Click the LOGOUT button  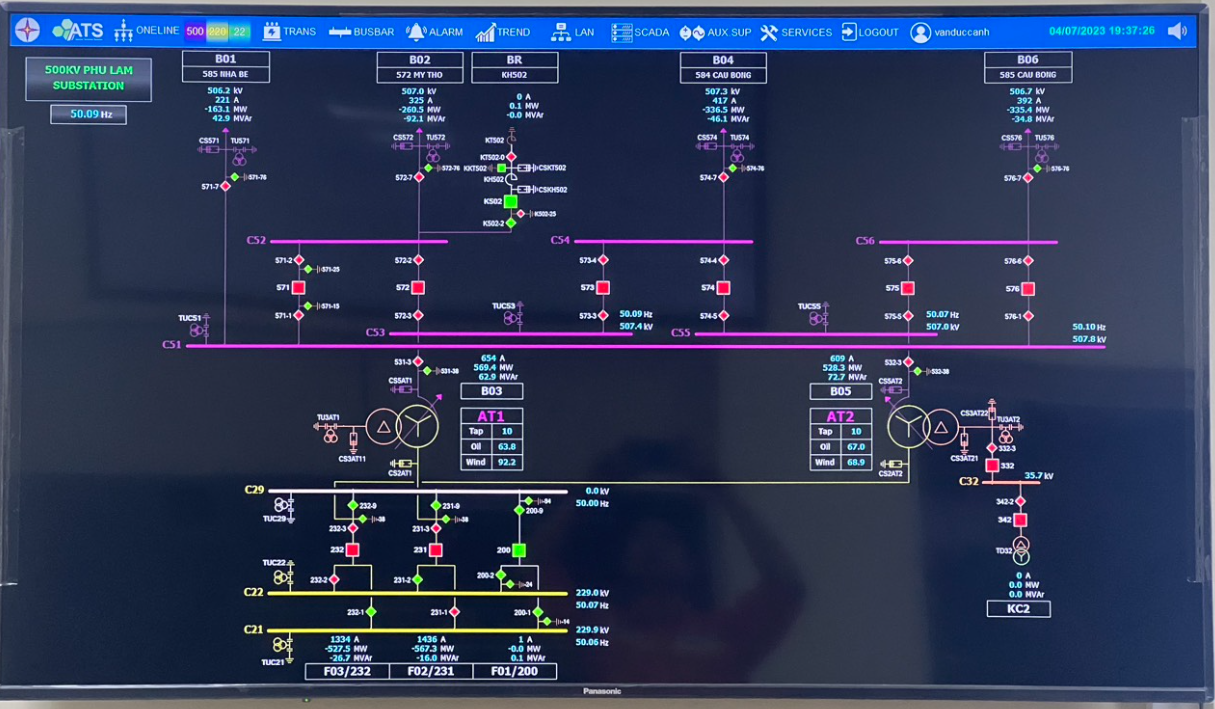pyautogui.click(x=869, y=32)
